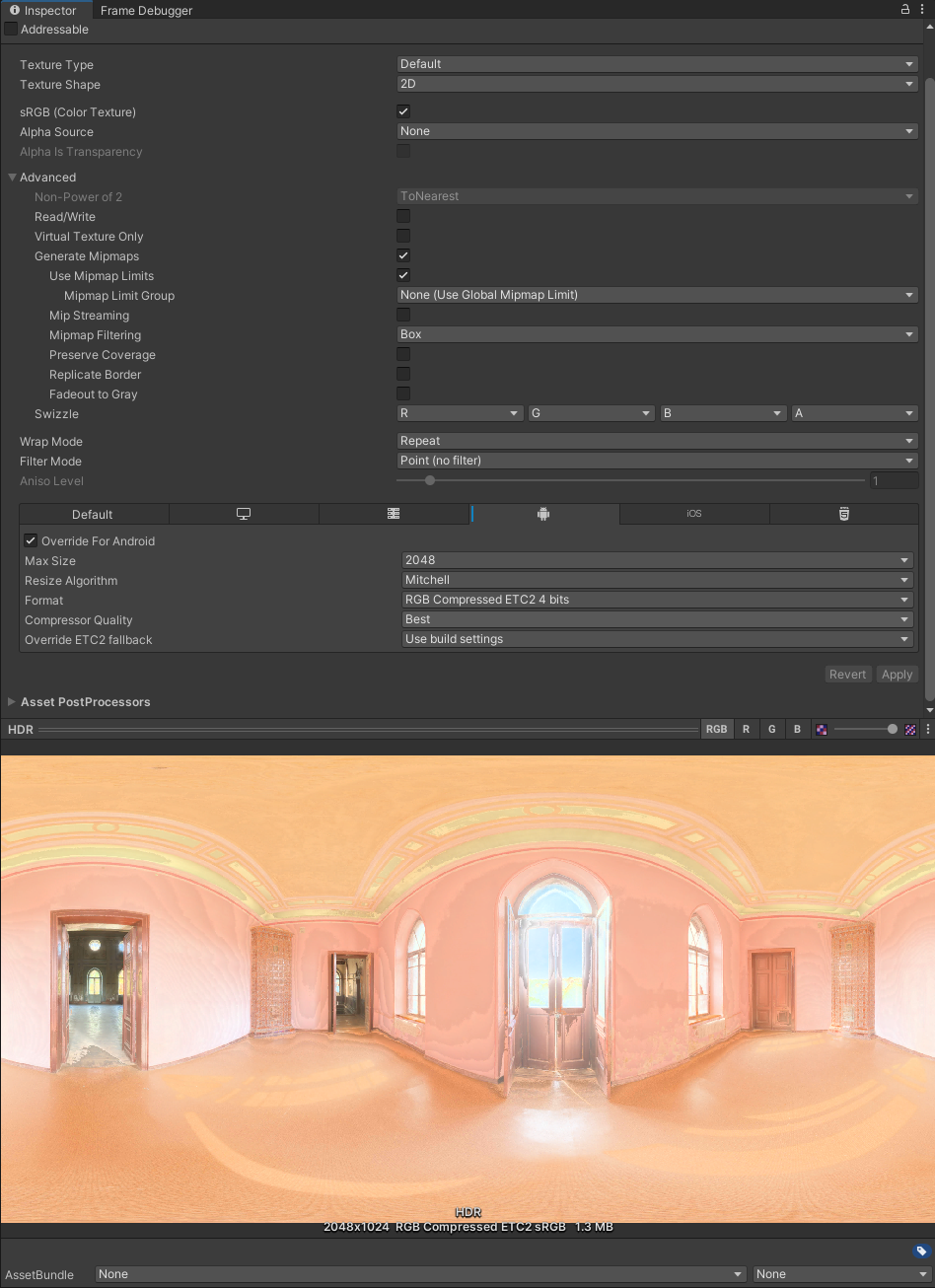This screenshot has width=935, height=1288.
Task: Open the iOS platform override tab
Action: [693, 513]
